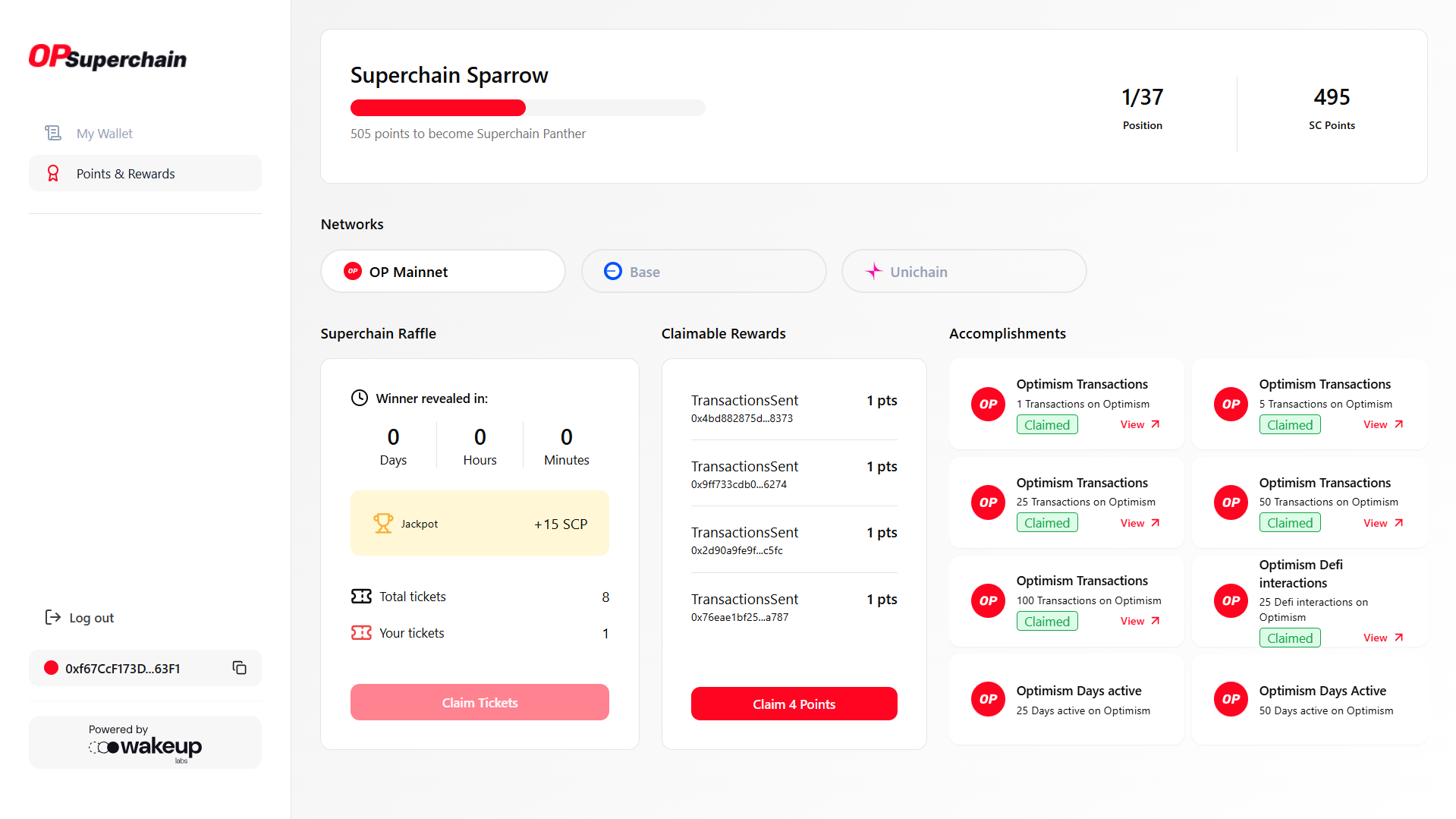The width and height of the screenshot is (1456, 819).
Task: Switch to the Unichain network tab
Action: tap(964, 271)
